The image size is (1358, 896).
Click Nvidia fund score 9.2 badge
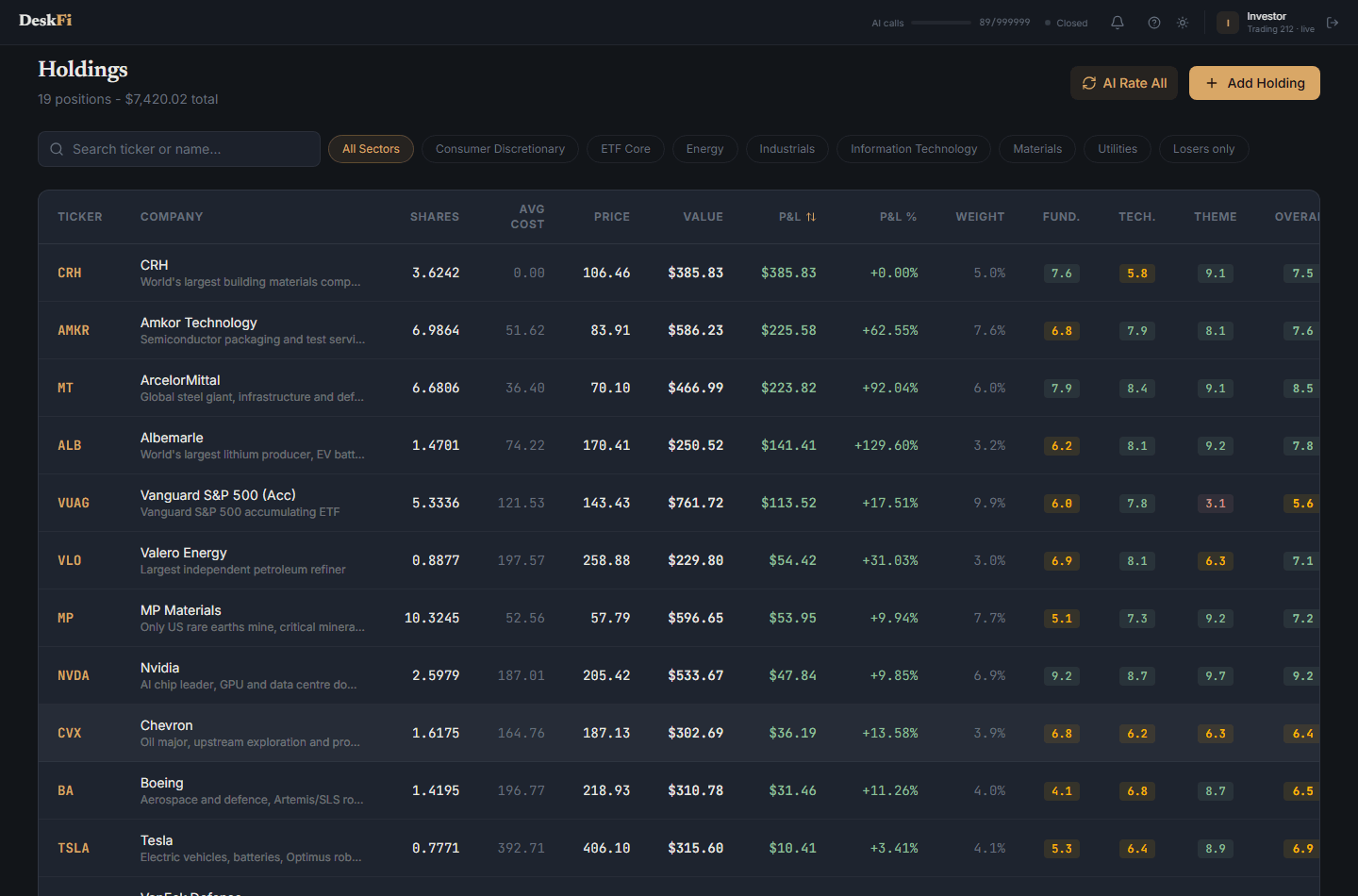tap(1062, 676)
